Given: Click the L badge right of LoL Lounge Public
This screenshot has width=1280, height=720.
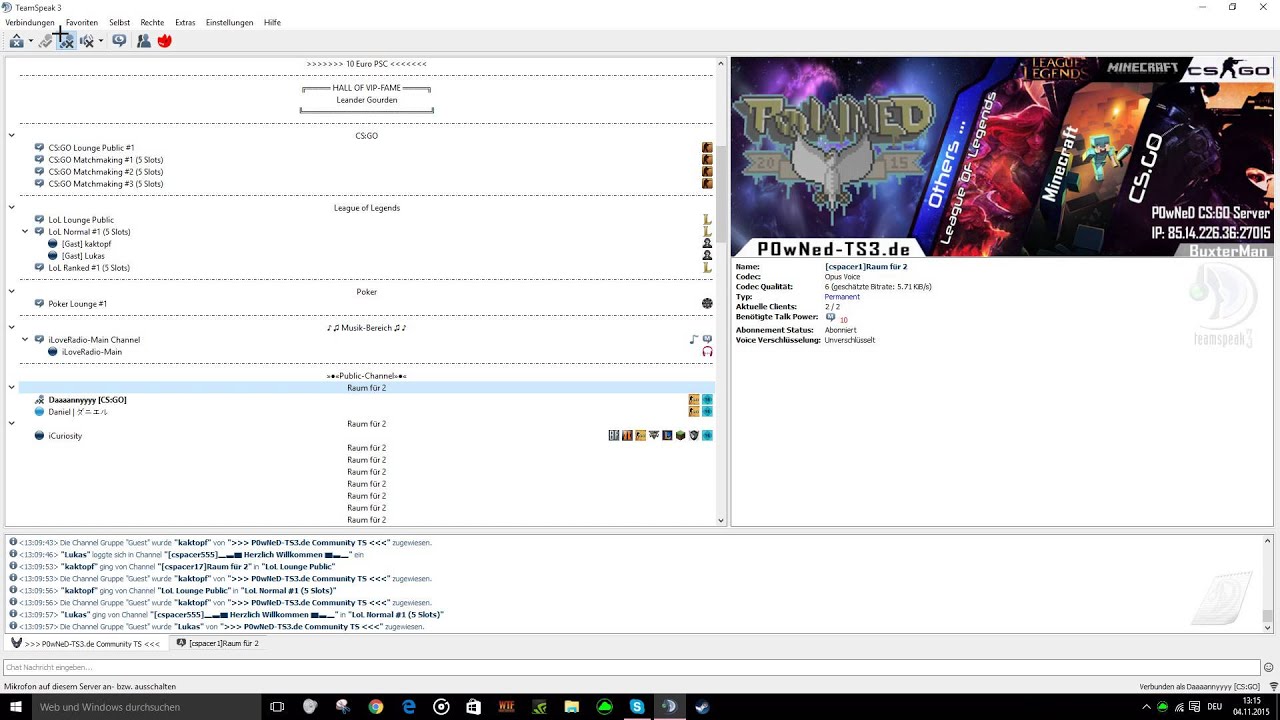Looking at the screenshot, I should (707, 220).
